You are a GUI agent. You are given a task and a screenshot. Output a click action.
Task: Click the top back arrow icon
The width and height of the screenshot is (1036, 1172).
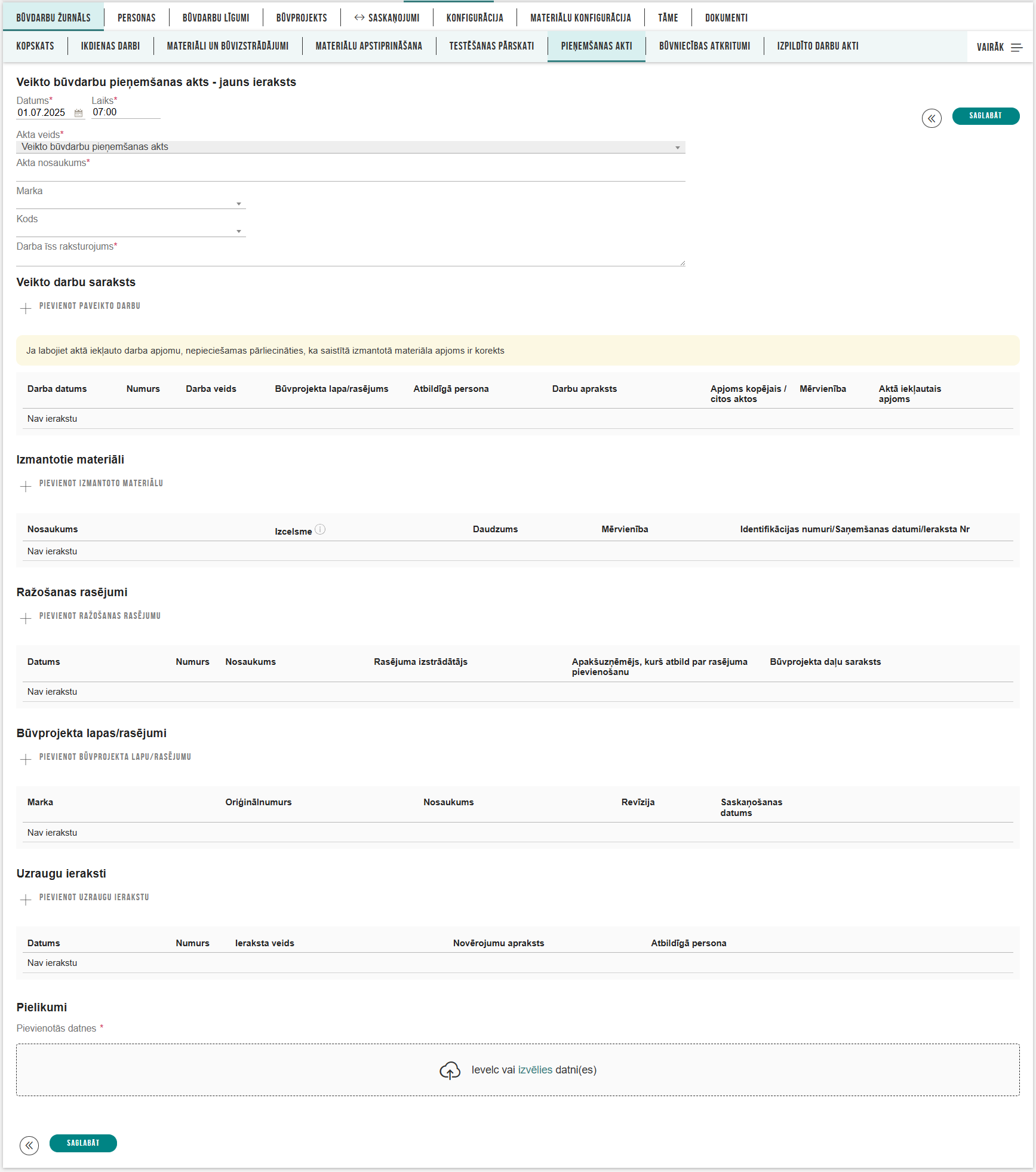[x=931, y=118]
